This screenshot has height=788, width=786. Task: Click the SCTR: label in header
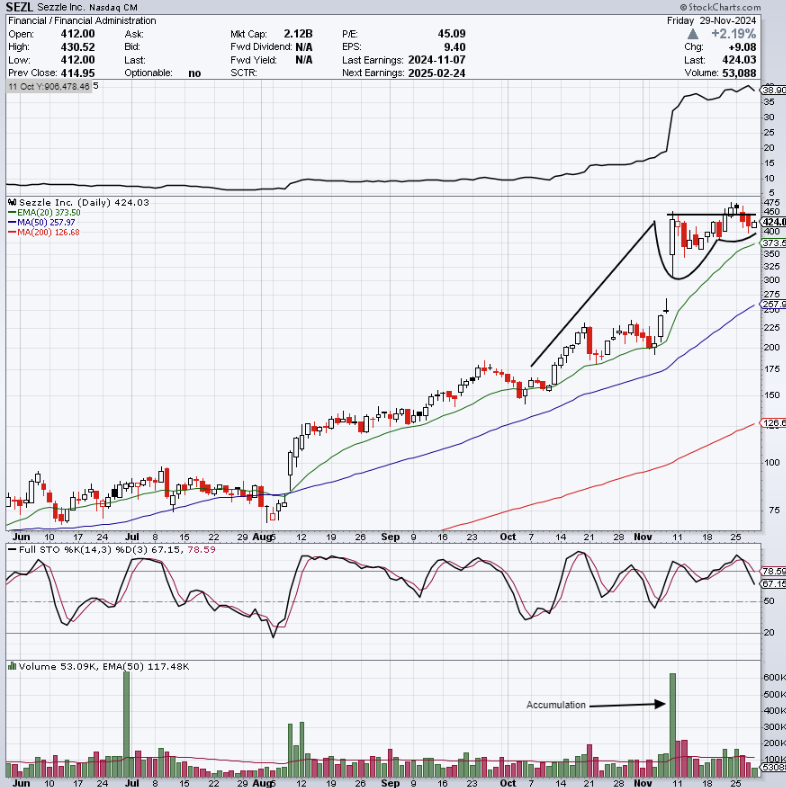244,73
